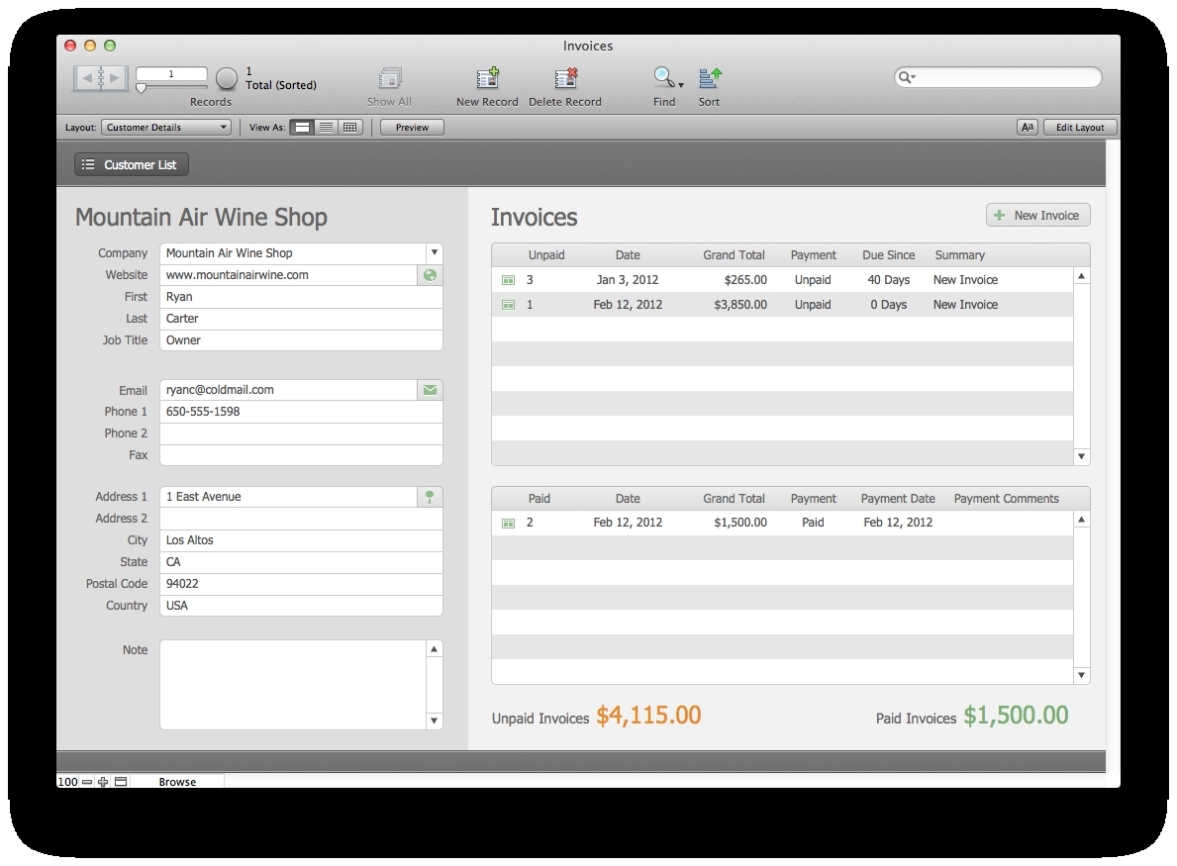
Task: Click the Last name field Carter
Action: pyautogui.click(x=301, y=319)
